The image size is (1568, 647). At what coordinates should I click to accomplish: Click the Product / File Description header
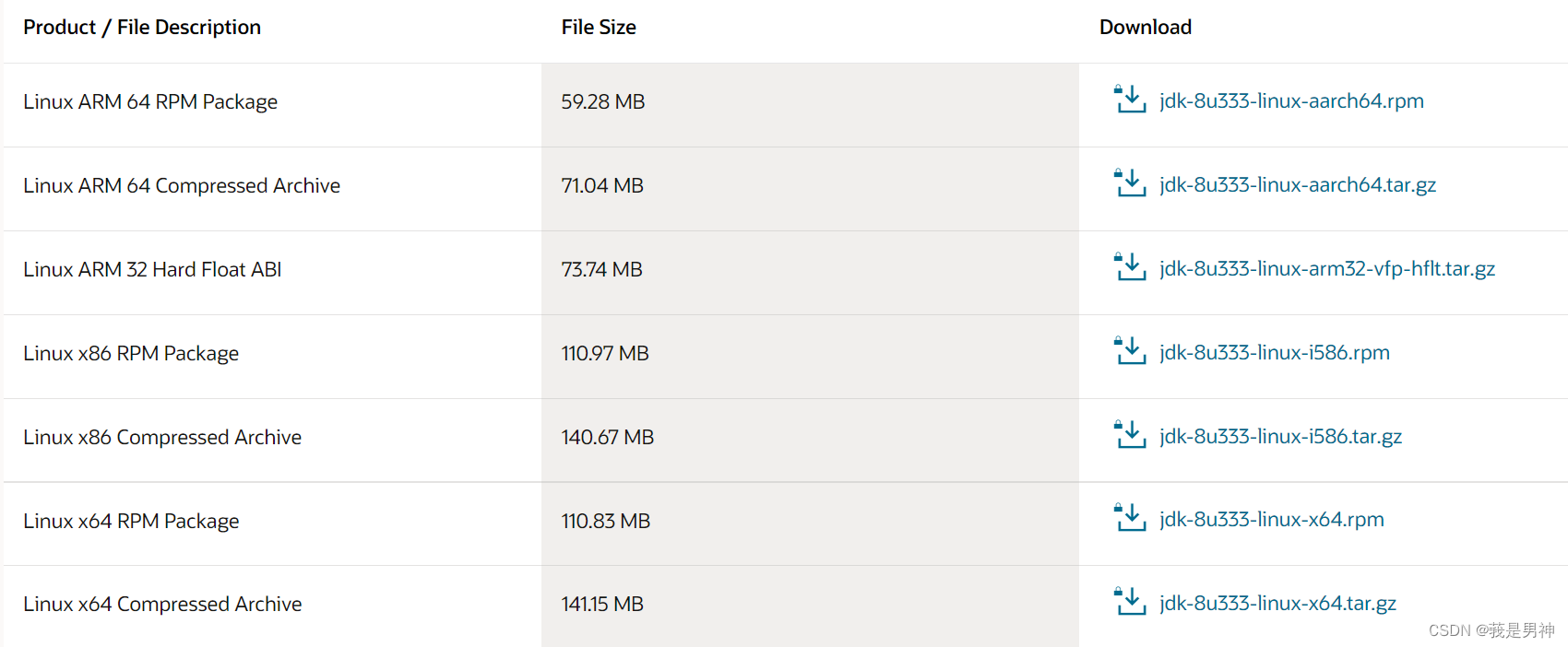point(142,27)
